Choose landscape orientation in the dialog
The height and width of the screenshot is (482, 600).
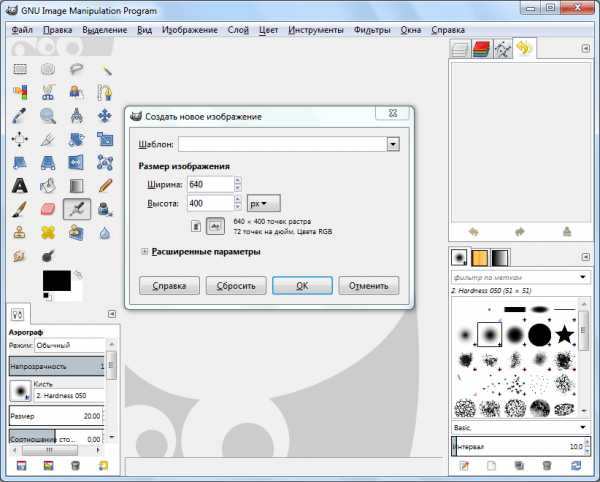point(215,226)
